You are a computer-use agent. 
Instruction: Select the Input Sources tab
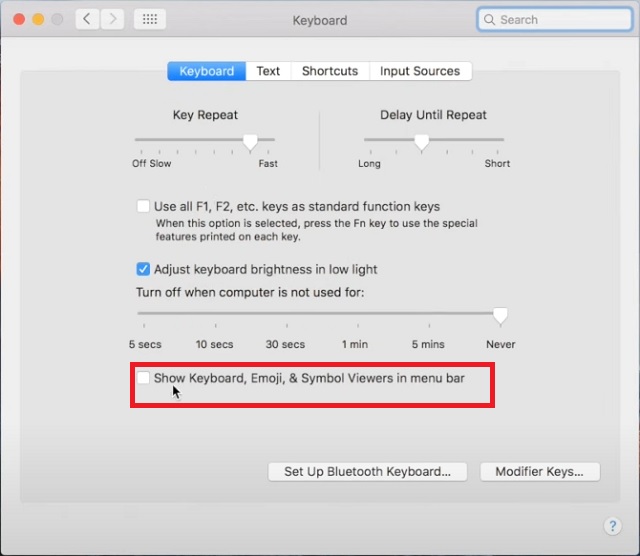420,71
